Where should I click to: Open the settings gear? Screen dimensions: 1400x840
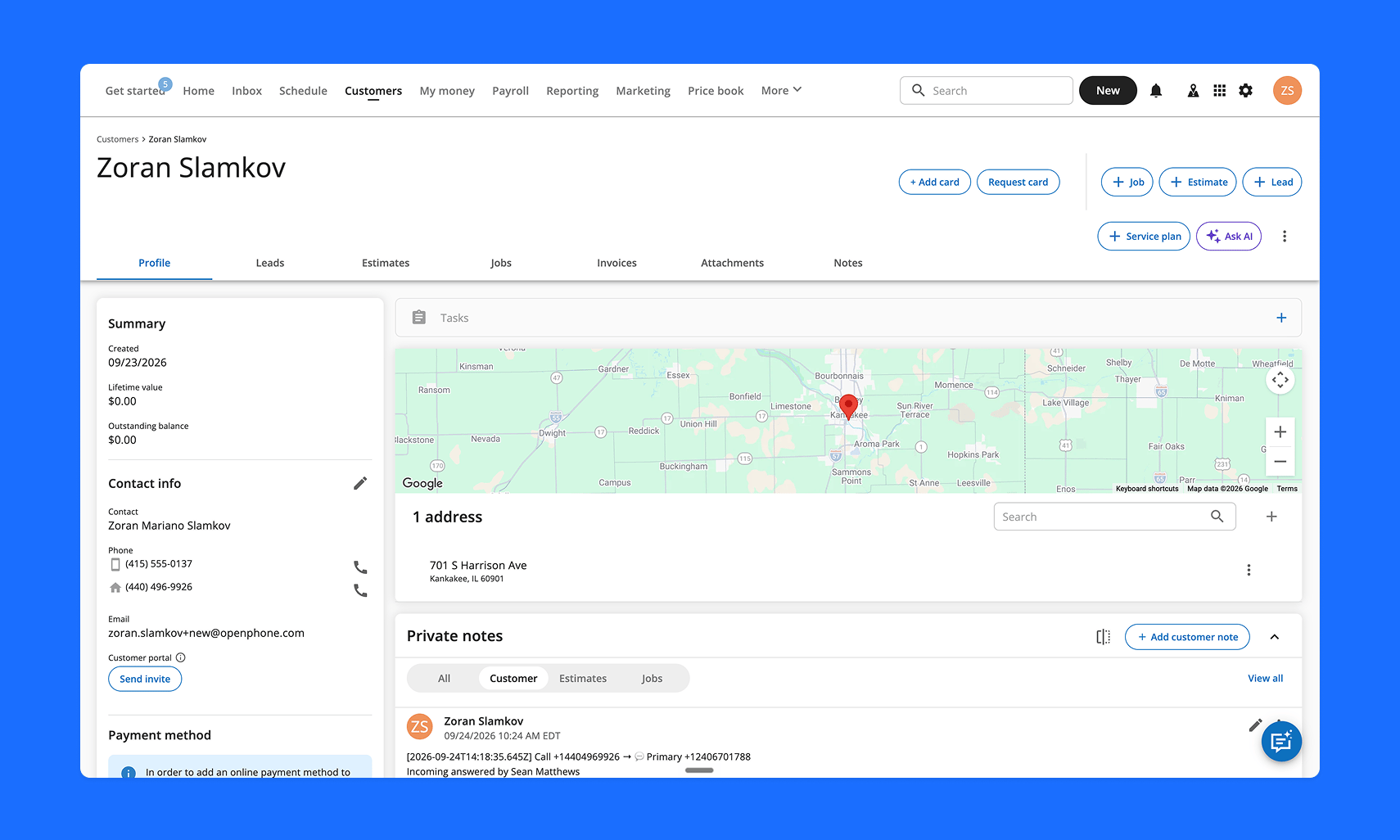pos(1246,91)
